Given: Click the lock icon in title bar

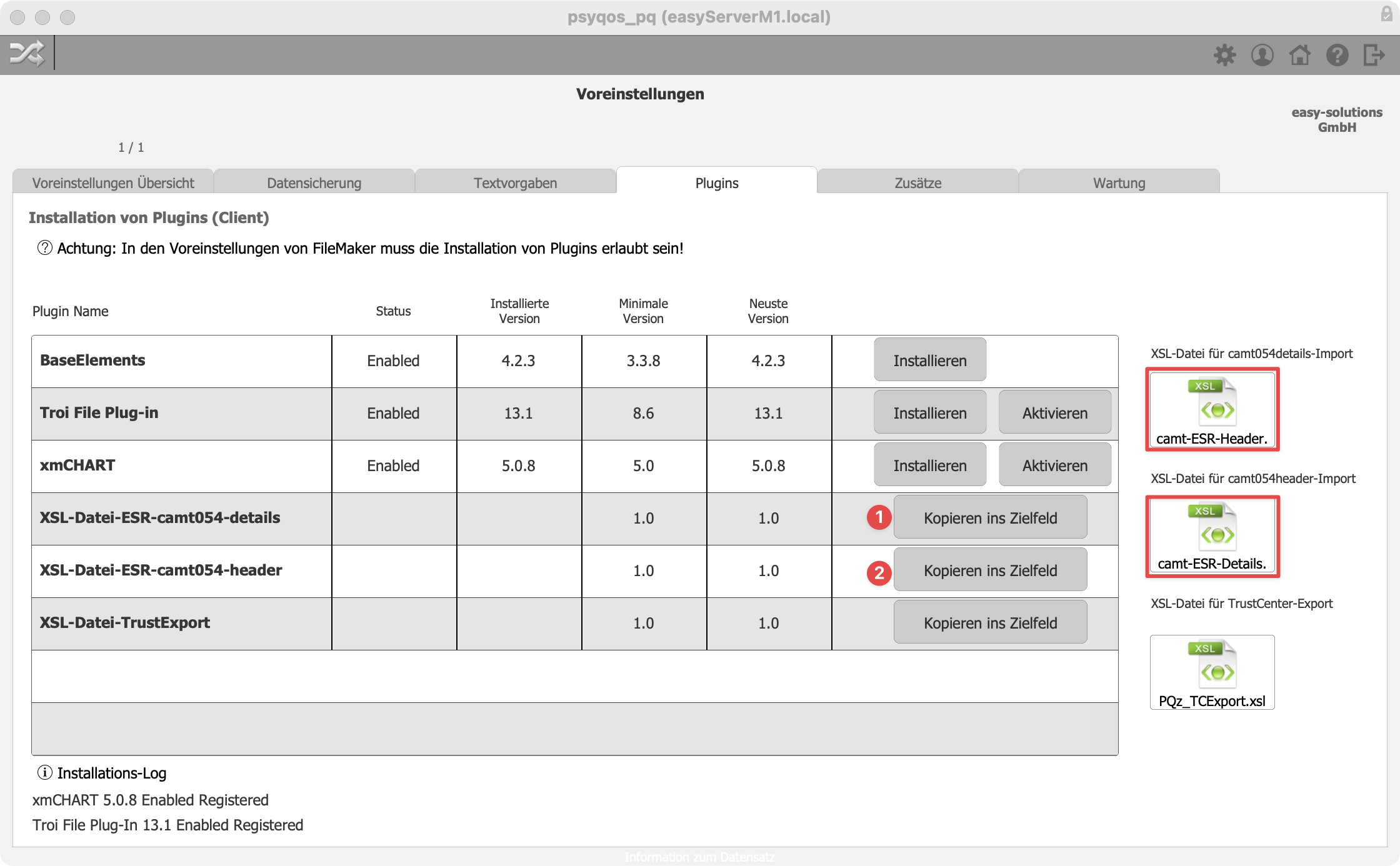Looking at the screenshot, I should 1386,15.
